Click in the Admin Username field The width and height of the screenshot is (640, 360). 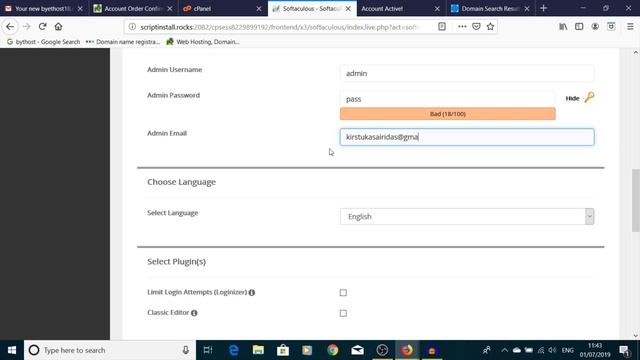(x=467, y=73)
